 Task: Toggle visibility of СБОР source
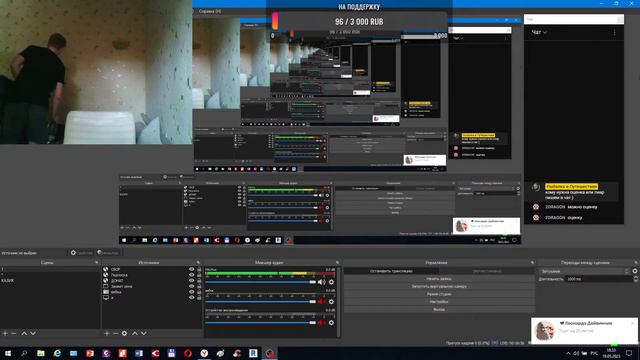(191, 269)
